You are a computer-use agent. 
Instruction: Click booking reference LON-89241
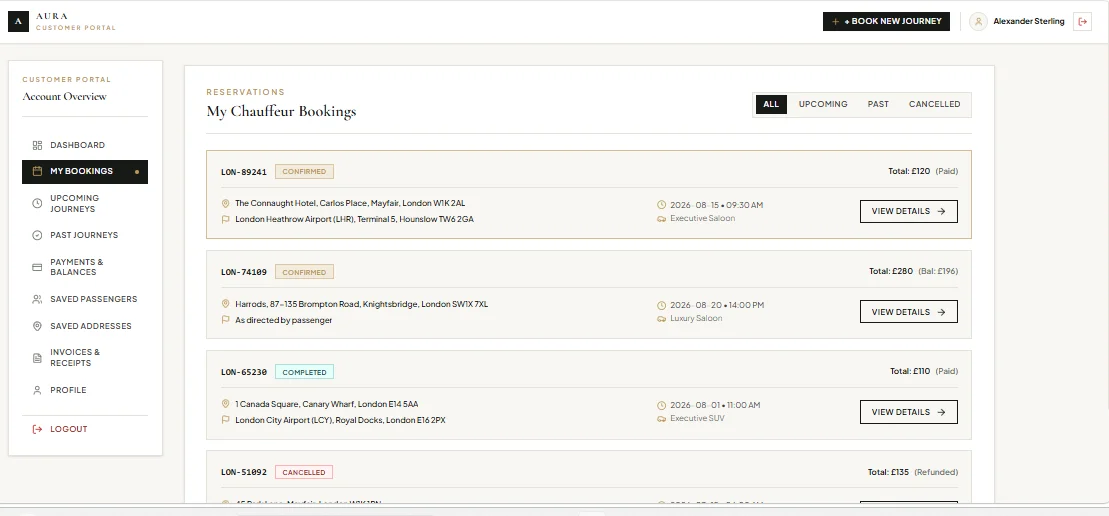point(244,172)
